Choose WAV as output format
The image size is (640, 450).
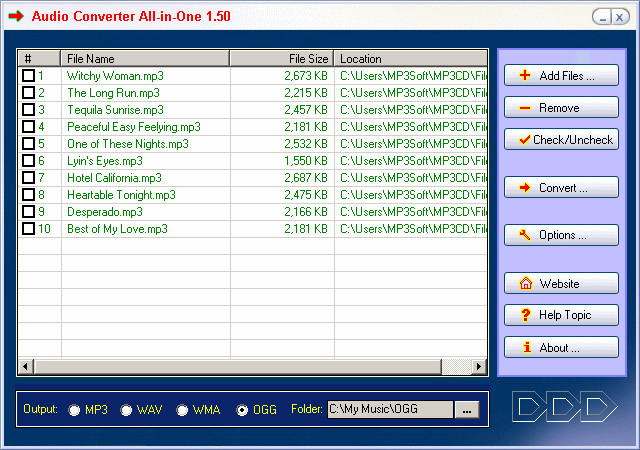pos(127,410)
